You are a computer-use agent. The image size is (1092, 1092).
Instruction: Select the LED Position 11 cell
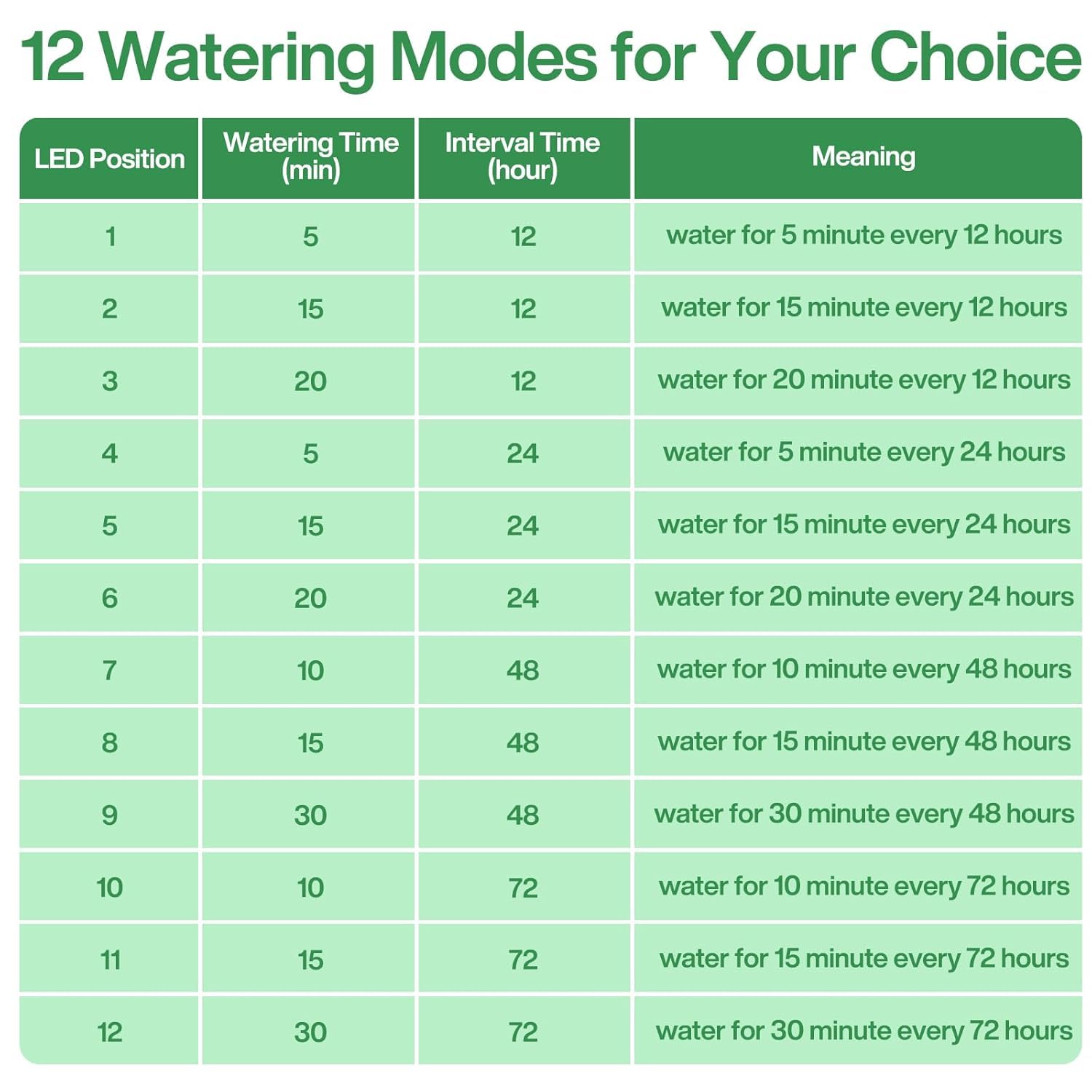pos(109,960)
